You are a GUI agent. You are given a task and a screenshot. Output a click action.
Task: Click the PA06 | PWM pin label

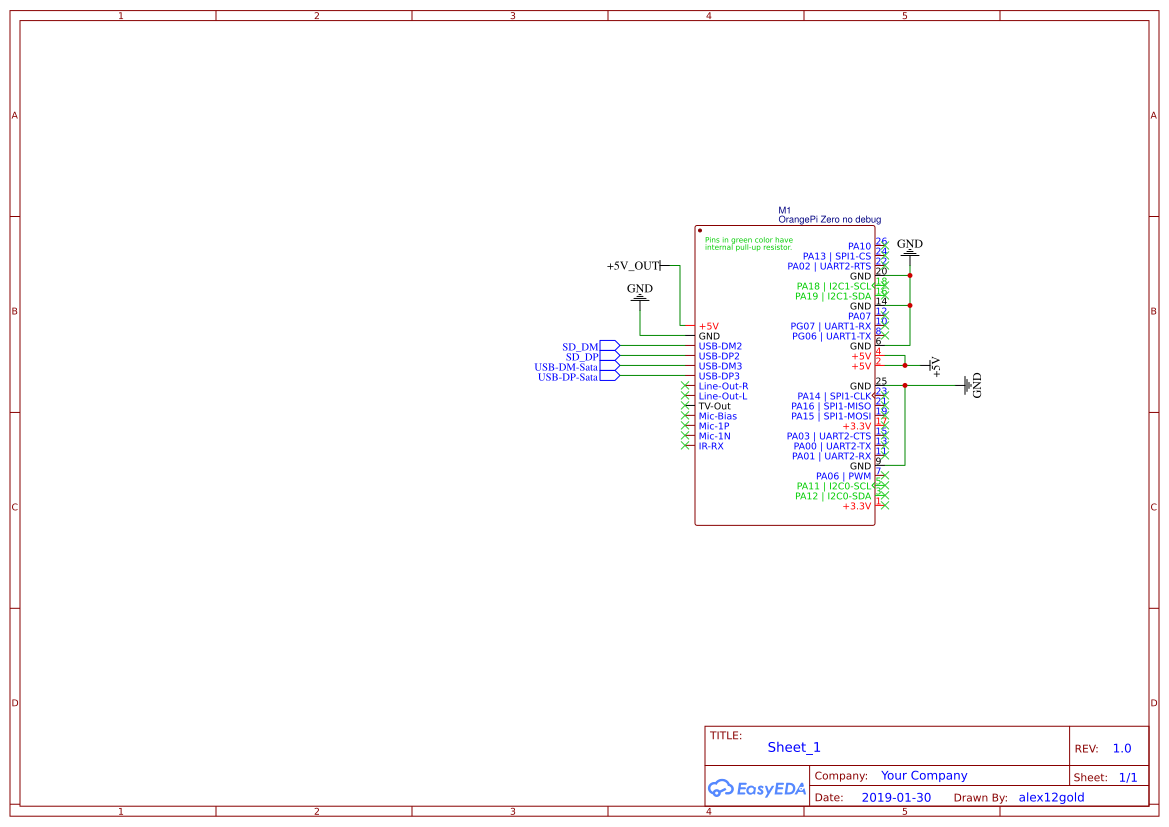[845, 475]
